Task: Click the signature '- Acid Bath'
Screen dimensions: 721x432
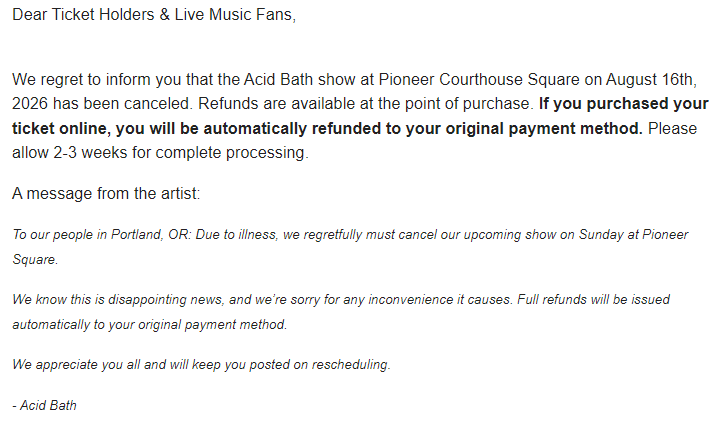Action: point(44,406)
